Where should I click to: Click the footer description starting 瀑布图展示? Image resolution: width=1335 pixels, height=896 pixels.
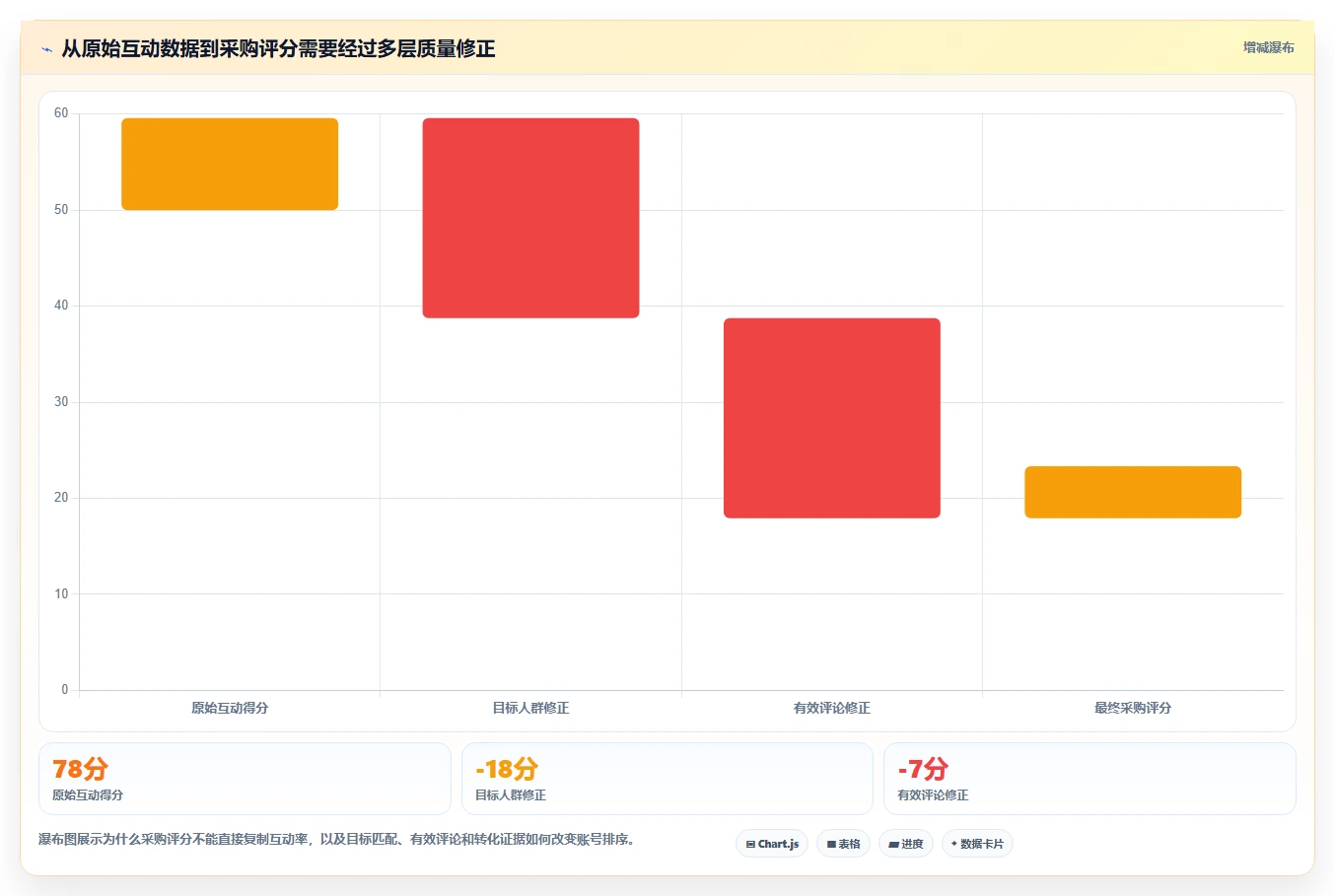339,840
